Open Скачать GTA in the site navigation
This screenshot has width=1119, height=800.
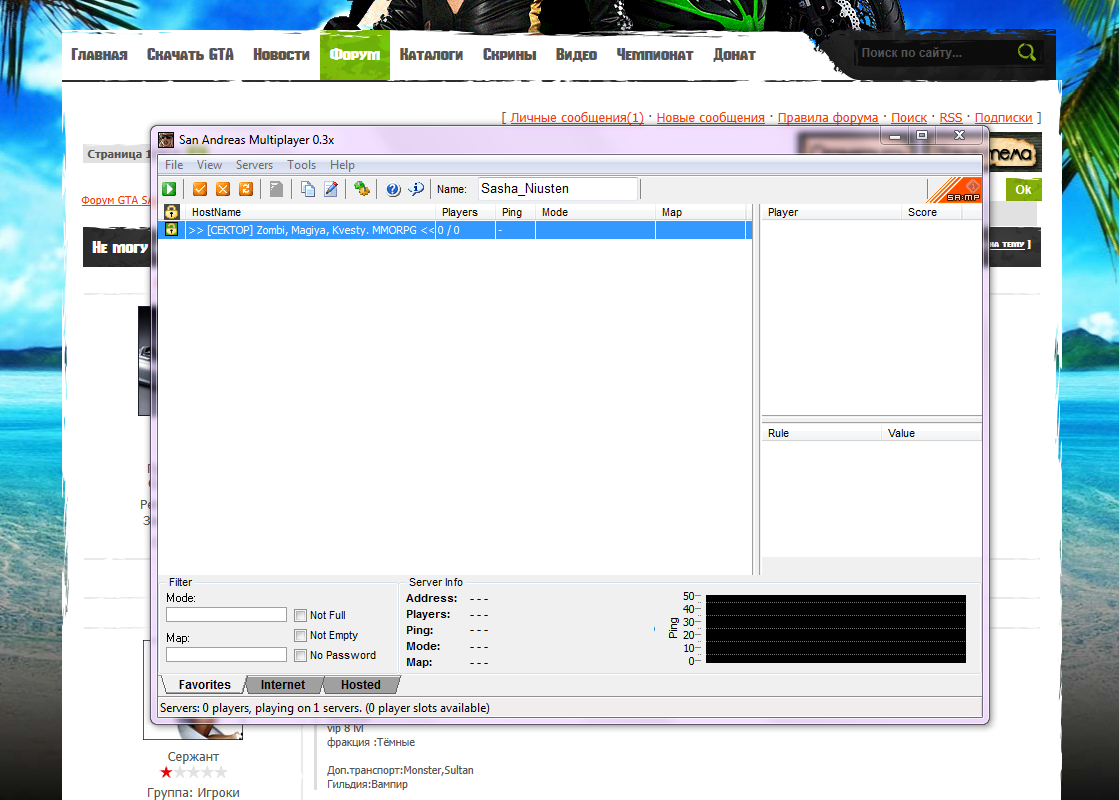(191, 55)
